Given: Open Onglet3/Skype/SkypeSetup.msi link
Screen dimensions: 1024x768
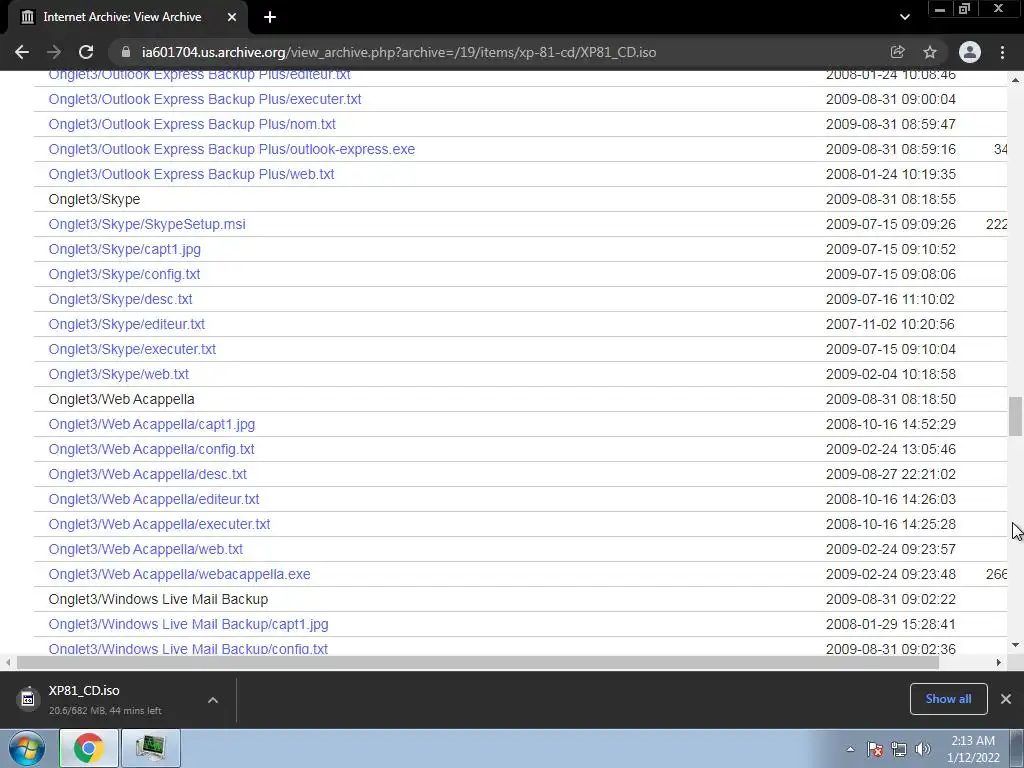Looking at the screenshot, I should click(147, 224).
